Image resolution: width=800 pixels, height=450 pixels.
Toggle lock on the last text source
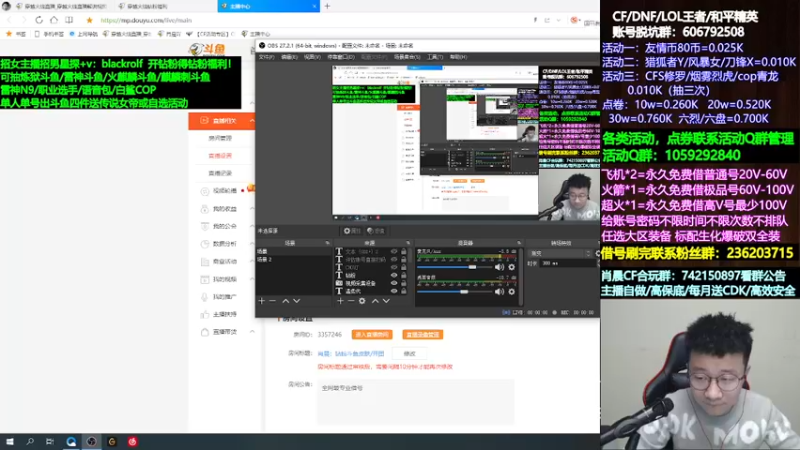click(404, 291)
